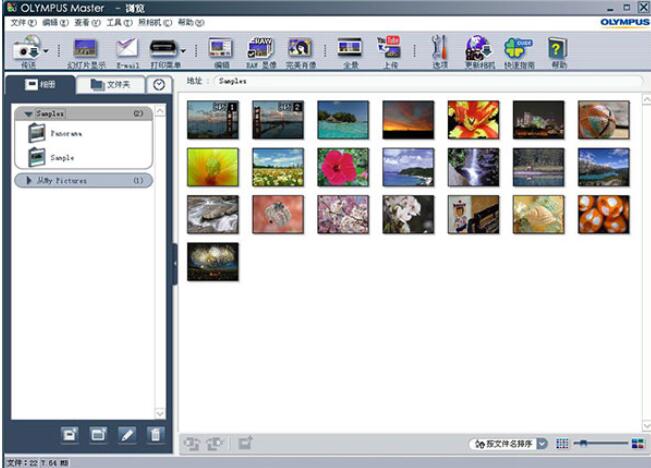
Task: Select the tropical island thumbnail
Action: (x=343, y=120)
